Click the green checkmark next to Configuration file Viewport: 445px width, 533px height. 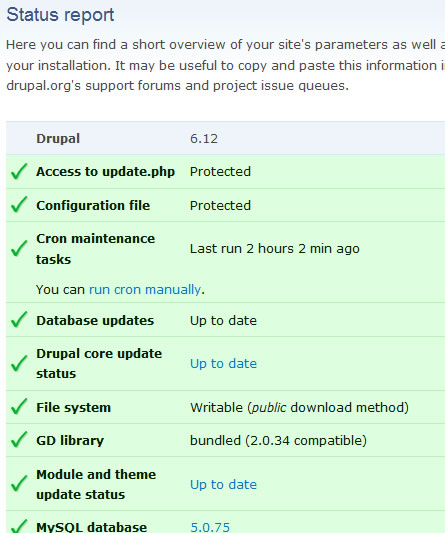(x=19, y=204)
